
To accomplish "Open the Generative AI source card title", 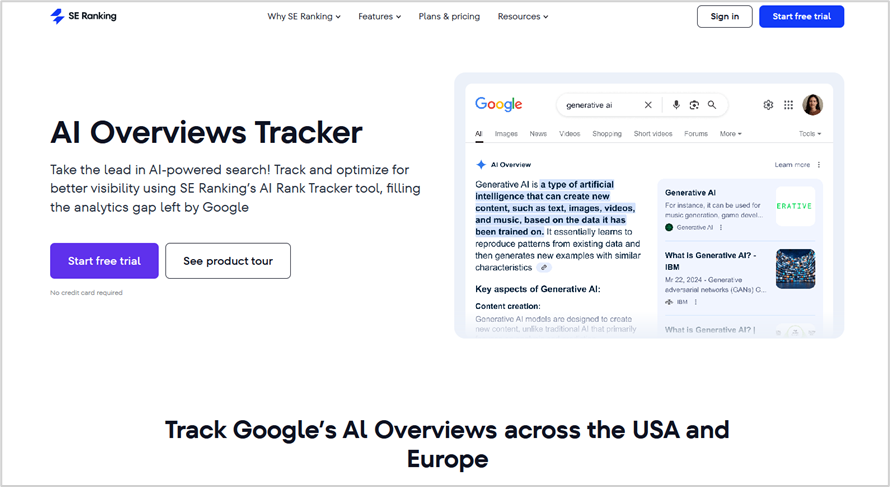I will (x=690, y=193).
